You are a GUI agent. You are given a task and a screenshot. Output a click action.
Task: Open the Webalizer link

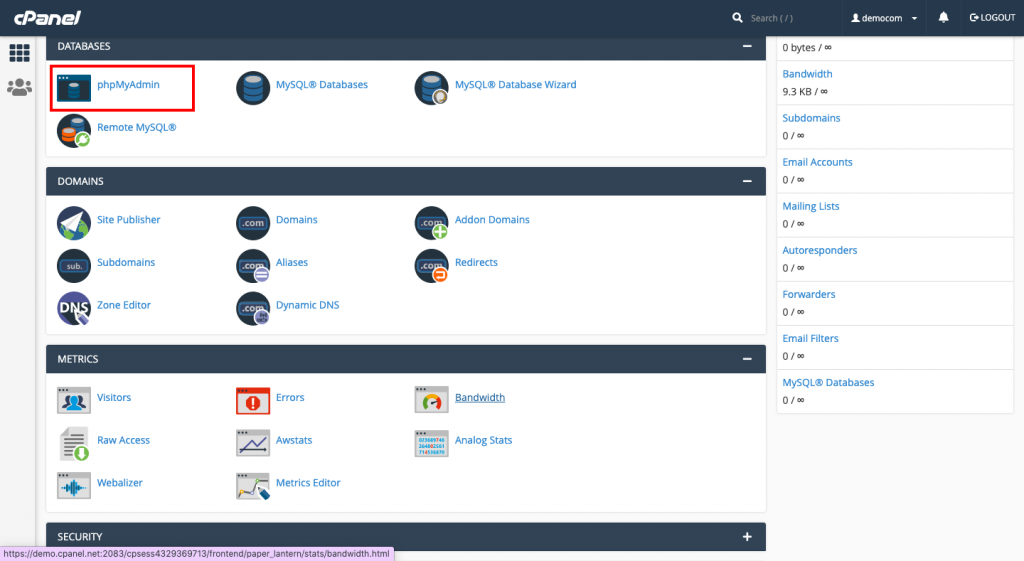click(120, 483)
